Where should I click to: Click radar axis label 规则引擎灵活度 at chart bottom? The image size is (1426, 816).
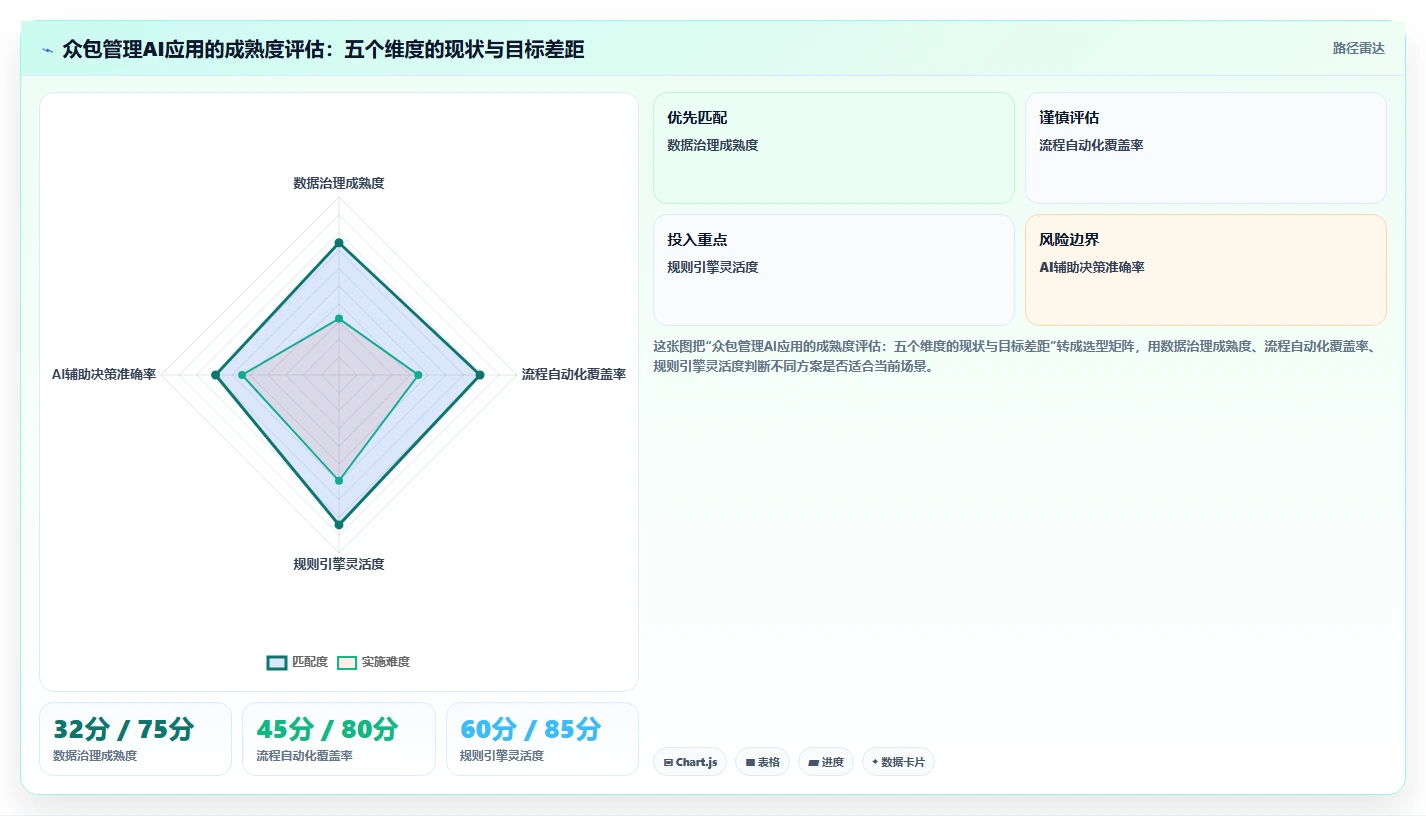pos(339,564)
